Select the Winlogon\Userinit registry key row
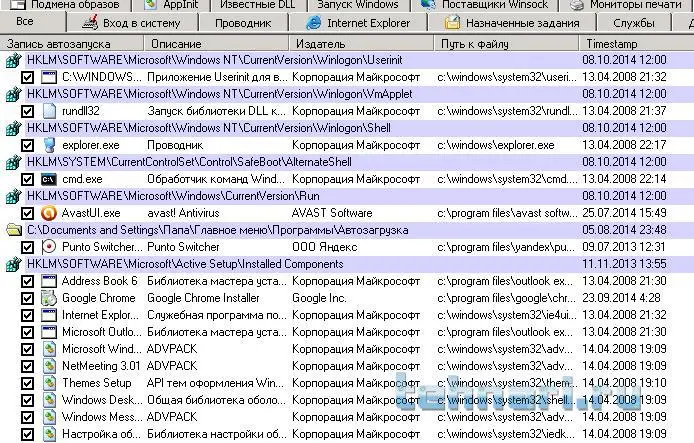Image resolution: width=694 pixels, height=443 pixels. [x=347, y=60]
